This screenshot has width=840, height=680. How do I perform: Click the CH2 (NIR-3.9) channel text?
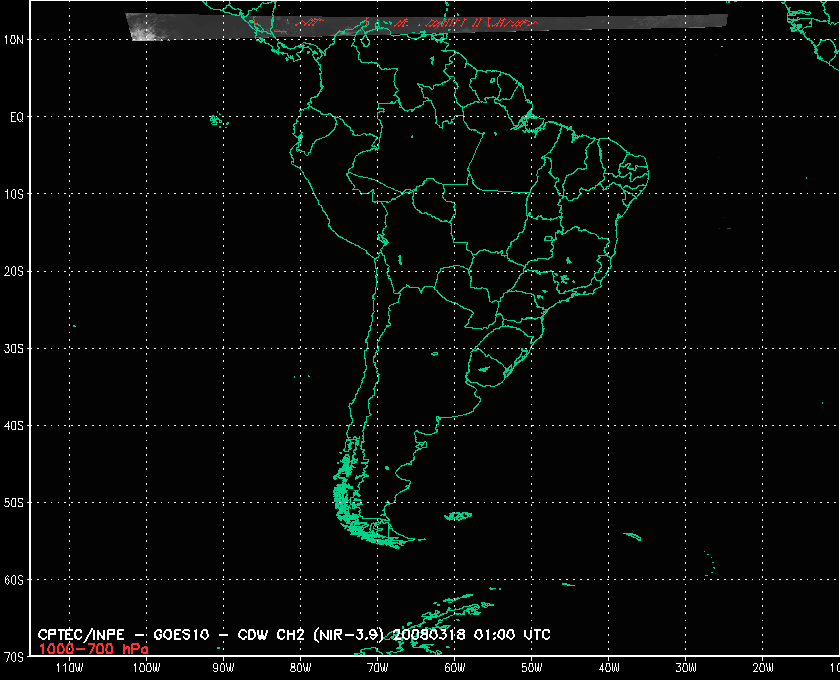click(331, 635)
